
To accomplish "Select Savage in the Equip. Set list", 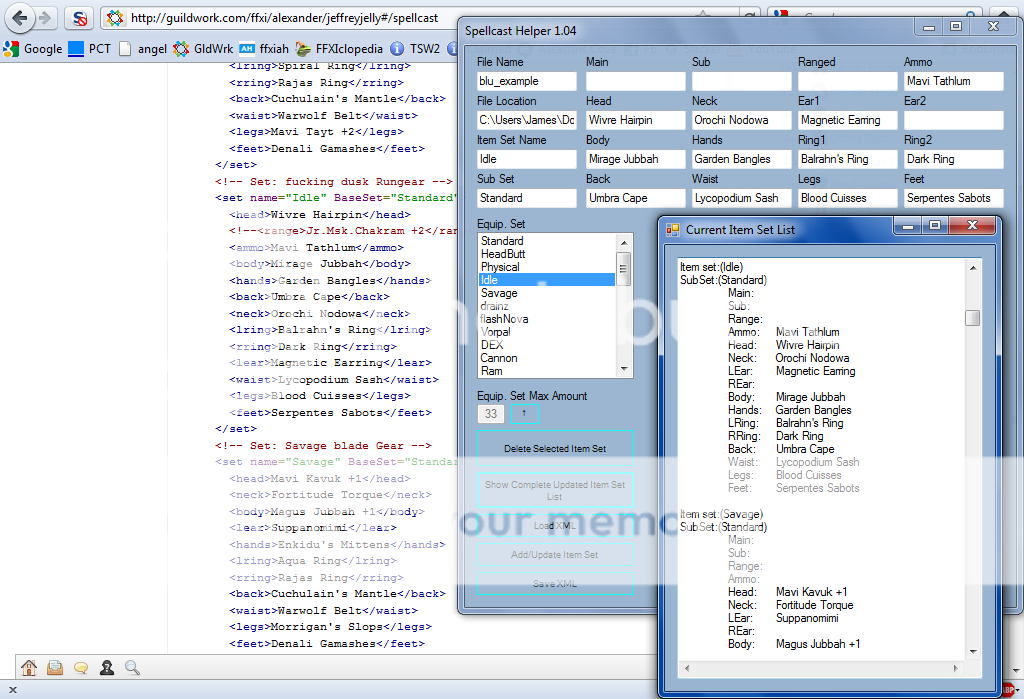I will [499, 293].
